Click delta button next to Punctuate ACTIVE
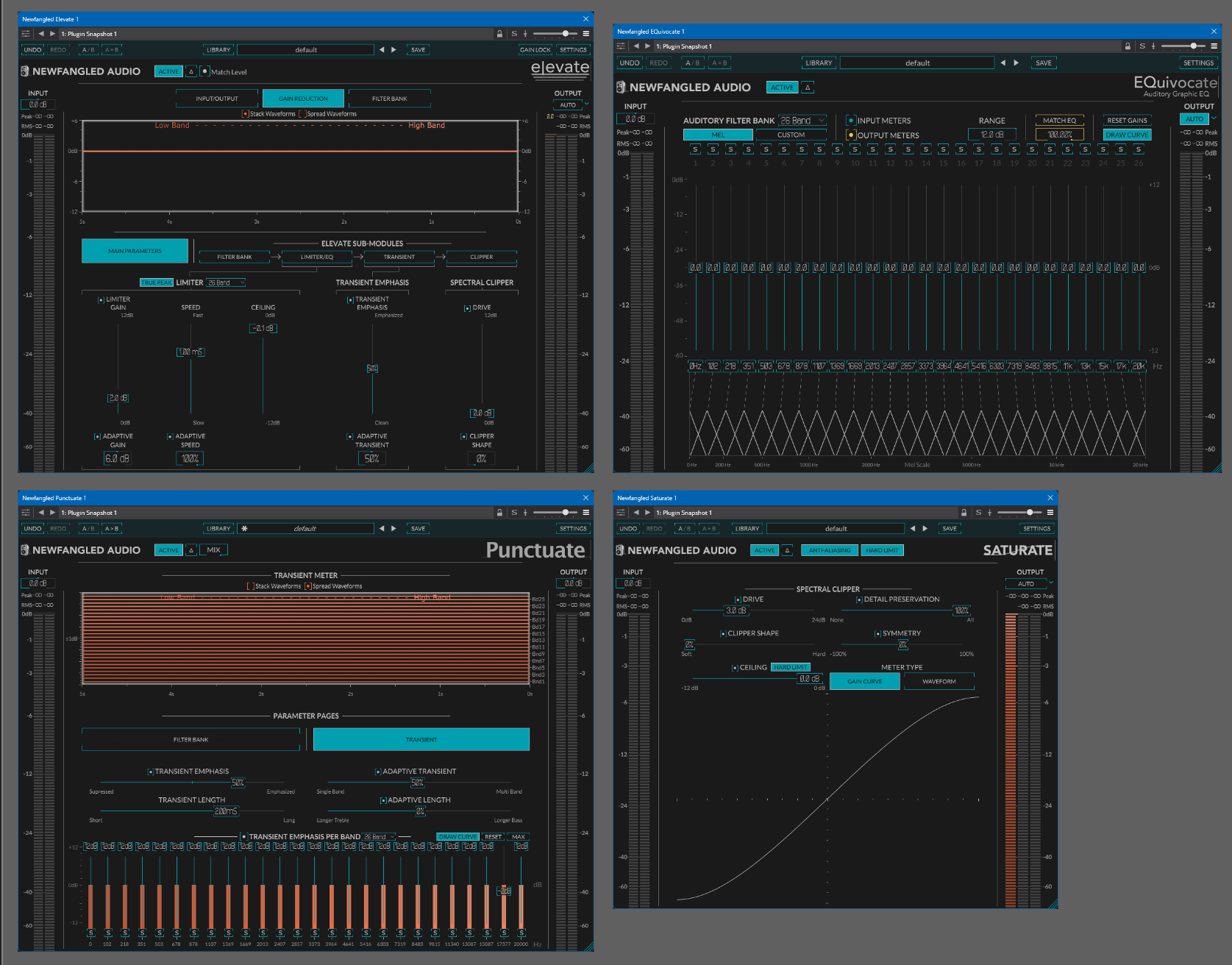Image resolution: width=1232 pixels, height=965 pixels. [191, 550]
